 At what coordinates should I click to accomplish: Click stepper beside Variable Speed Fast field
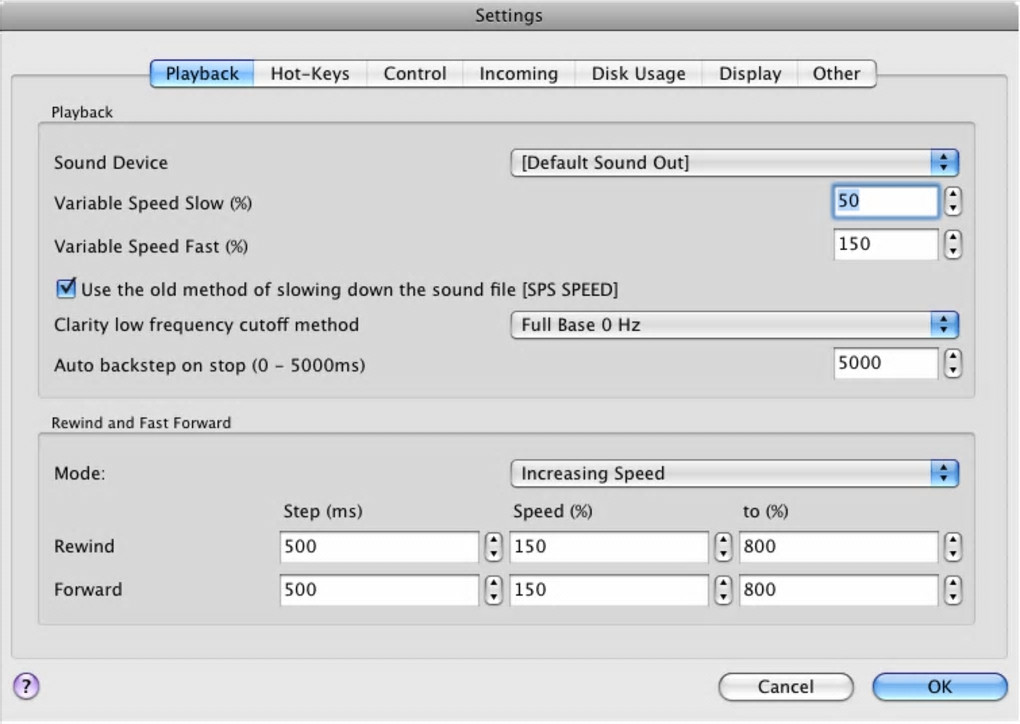(x=952, y=244)
